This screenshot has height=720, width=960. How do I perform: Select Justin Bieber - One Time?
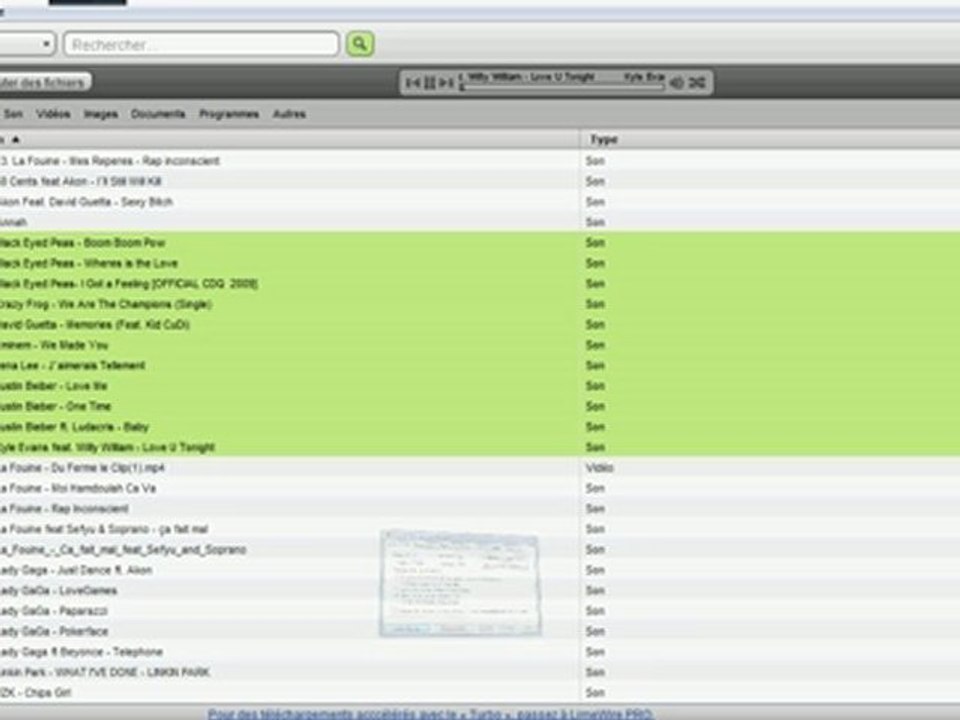pyautogui.click(x=480, y=407)
